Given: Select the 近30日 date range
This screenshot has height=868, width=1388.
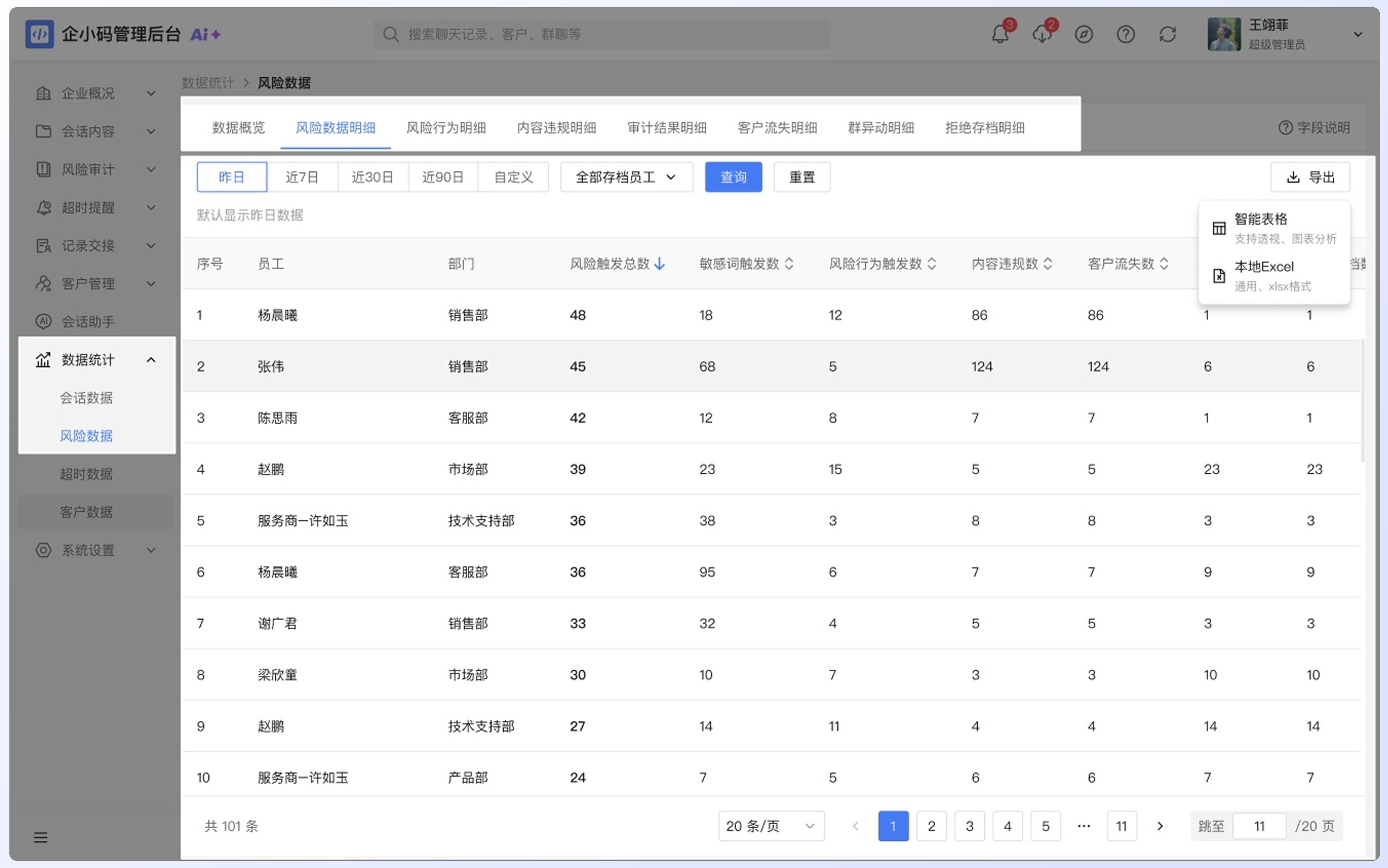Looking at the screenshot, I should coord(373,177).
